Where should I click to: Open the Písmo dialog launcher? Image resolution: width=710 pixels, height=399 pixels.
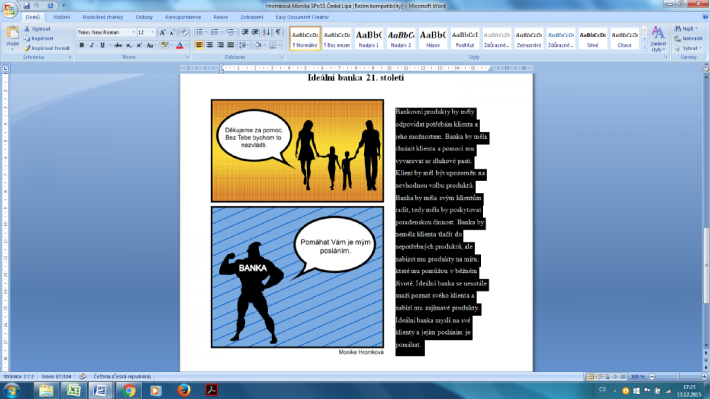pos(187,58)
